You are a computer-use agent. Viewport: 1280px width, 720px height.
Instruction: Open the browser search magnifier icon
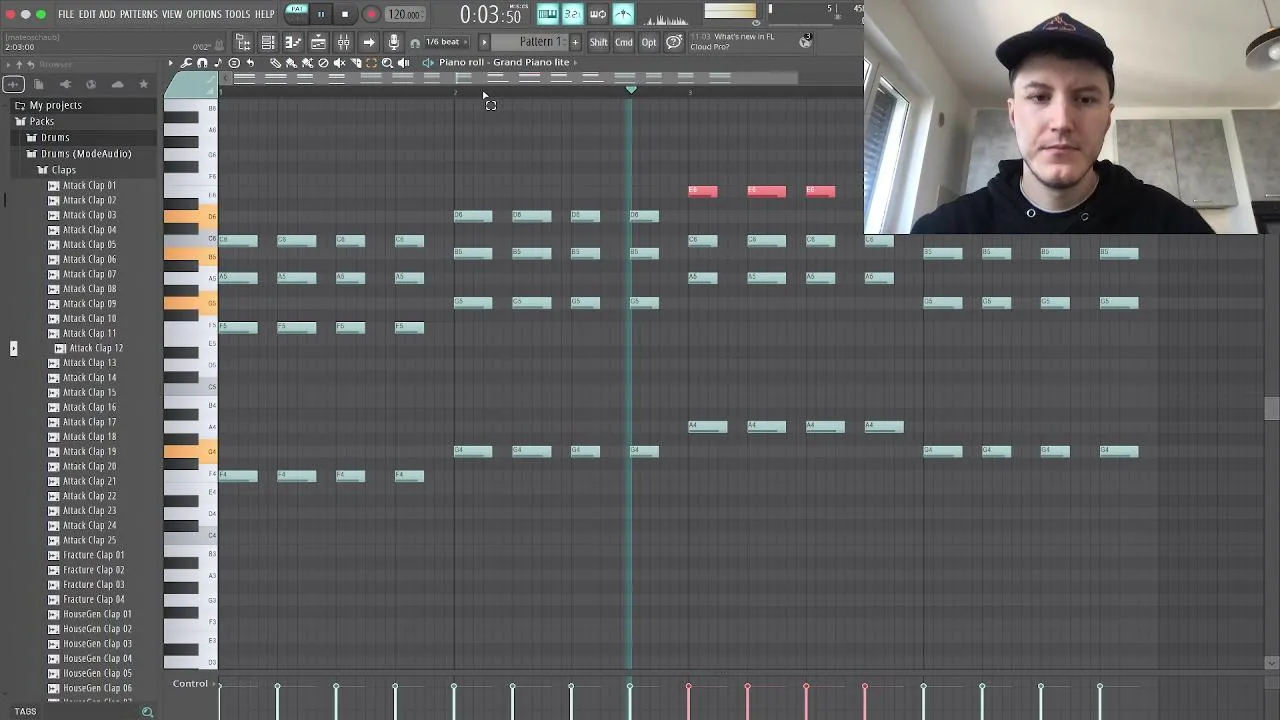click(147, 712)
